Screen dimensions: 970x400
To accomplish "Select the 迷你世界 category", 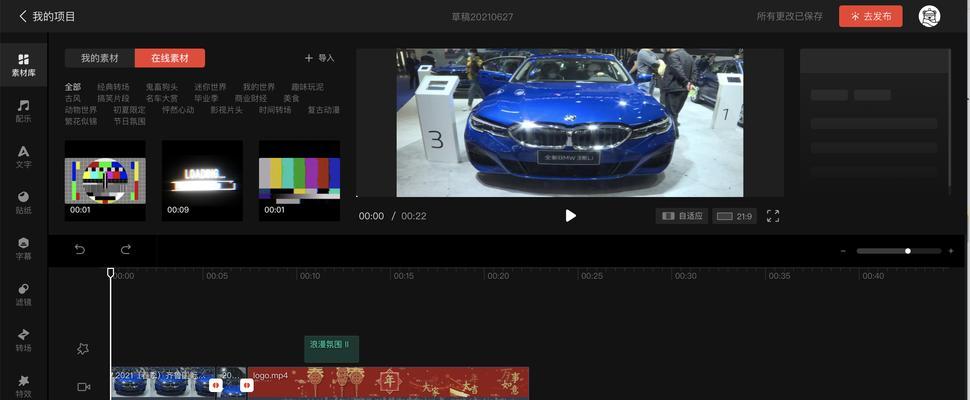I will click(210, 87).
